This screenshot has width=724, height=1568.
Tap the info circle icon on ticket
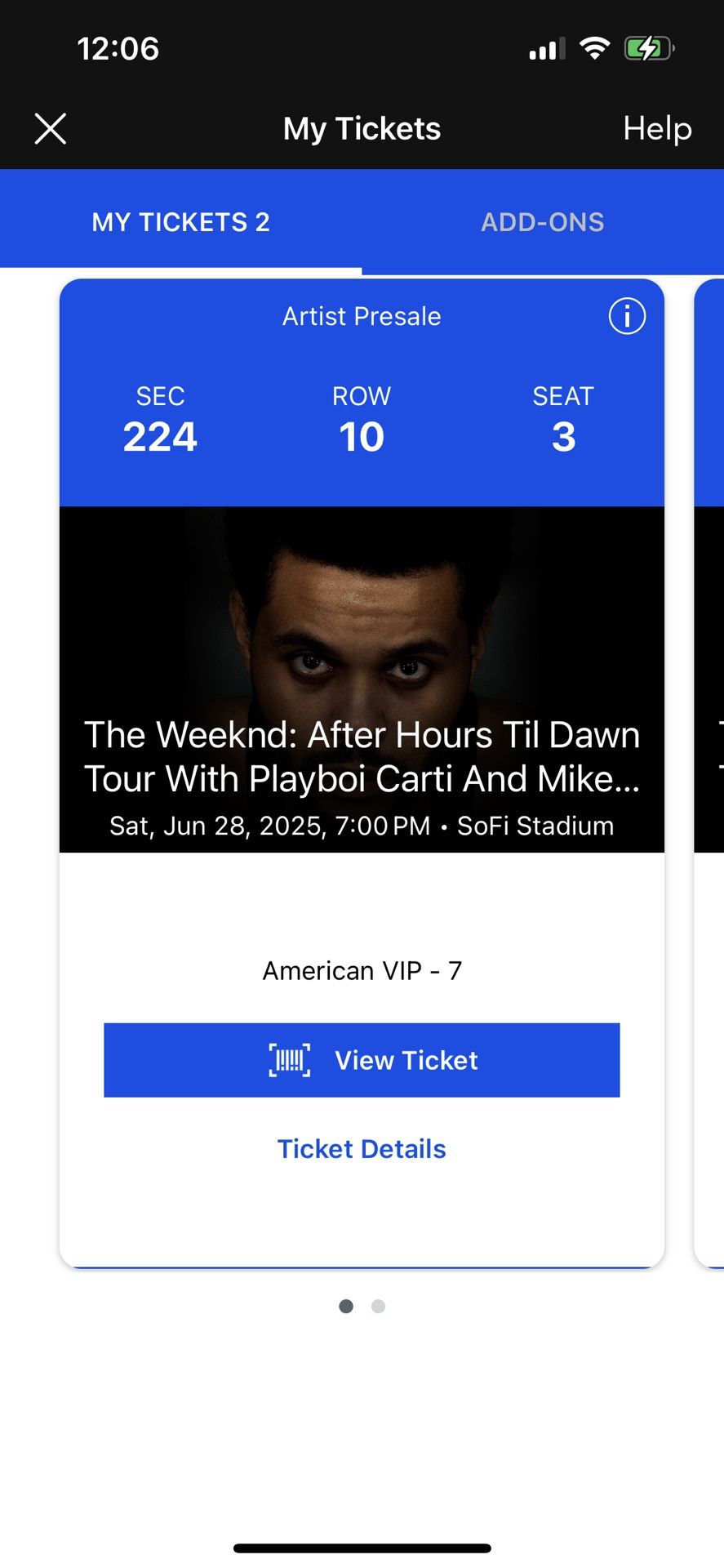pos(627,316)
